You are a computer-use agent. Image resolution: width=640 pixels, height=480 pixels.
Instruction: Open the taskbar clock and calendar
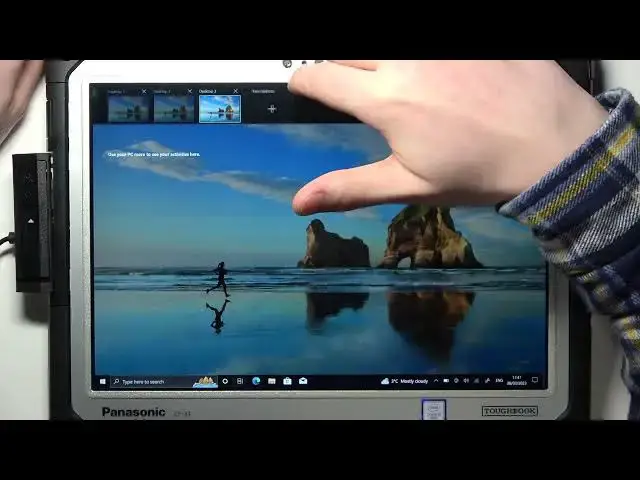[517, 381]
